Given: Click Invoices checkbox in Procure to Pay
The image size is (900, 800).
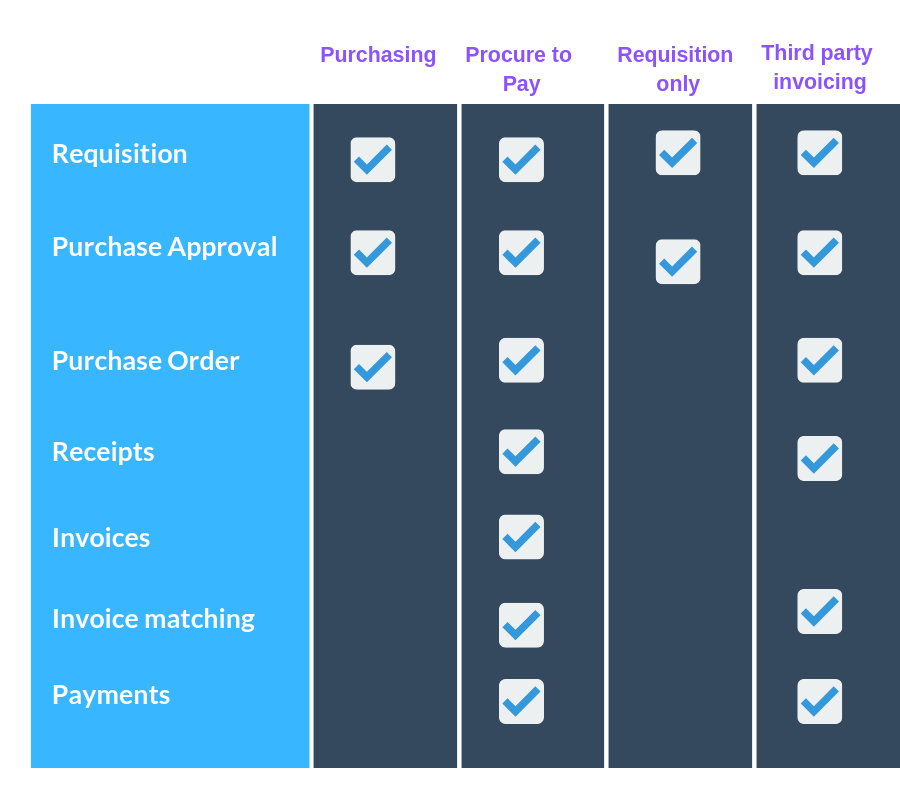Looking at the screenshot, I should (521, 537).
